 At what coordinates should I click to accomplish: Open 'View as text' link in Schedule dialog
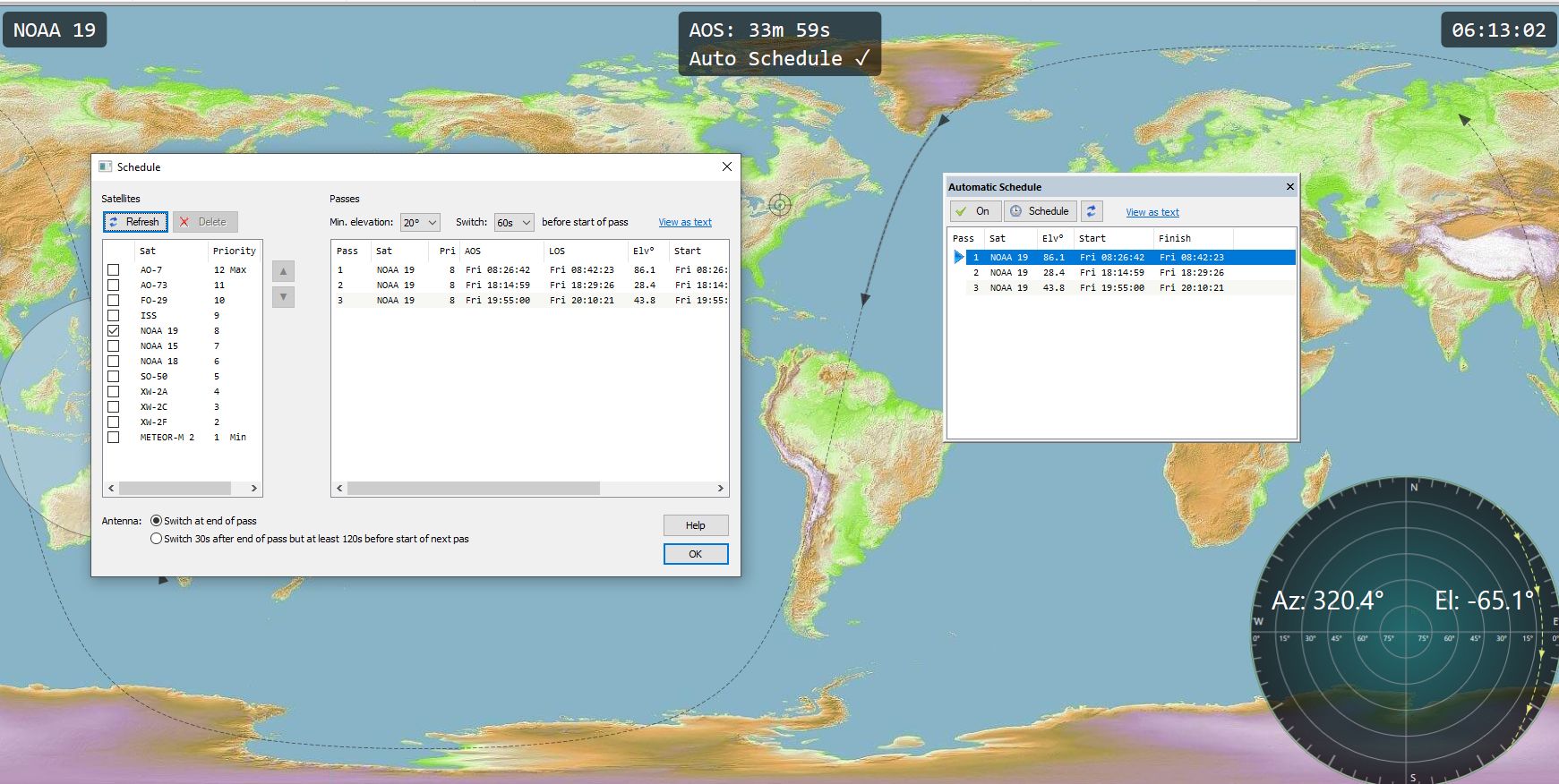[685, 222]
